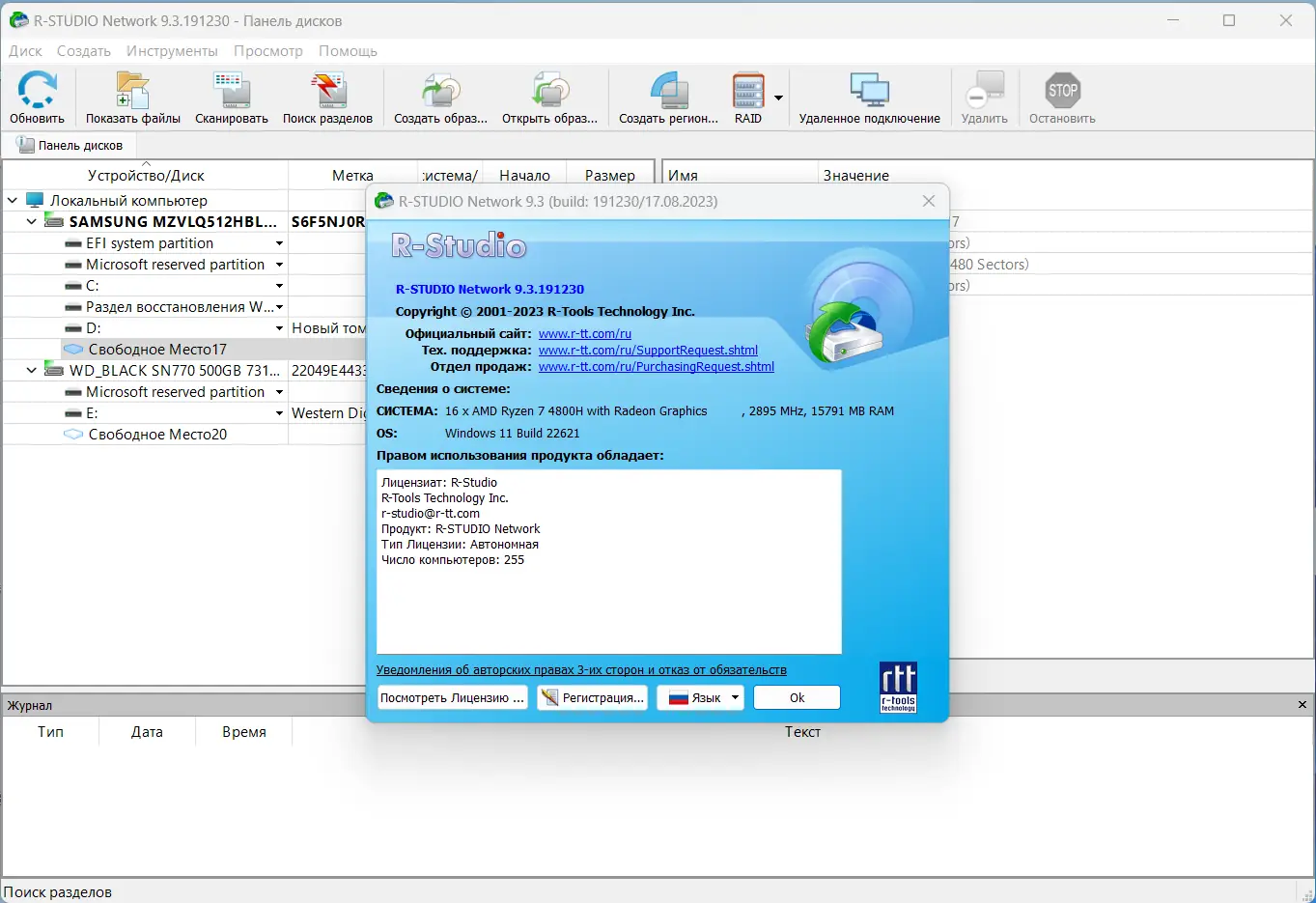Close the R-STUDIO About dialog
The image size is (1316, 903).
[929, 201]
